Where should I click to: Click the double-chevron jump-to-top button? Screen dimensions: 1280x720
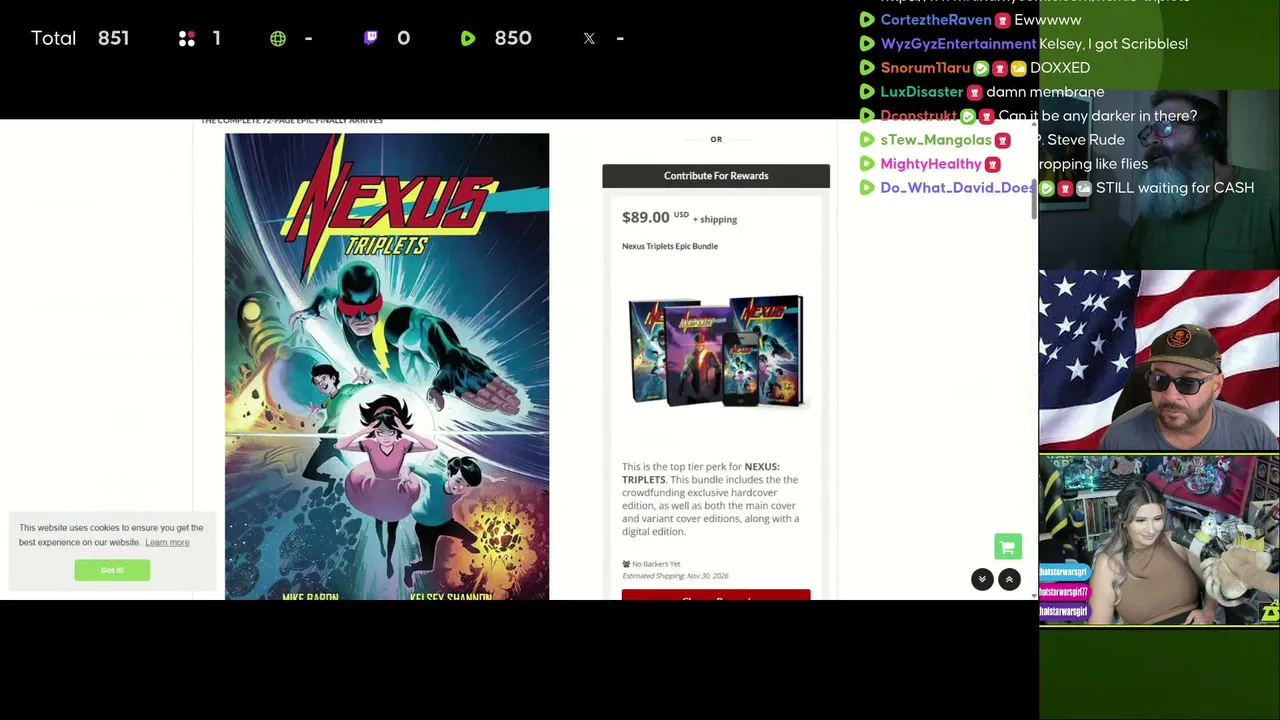coord(1009,579)
